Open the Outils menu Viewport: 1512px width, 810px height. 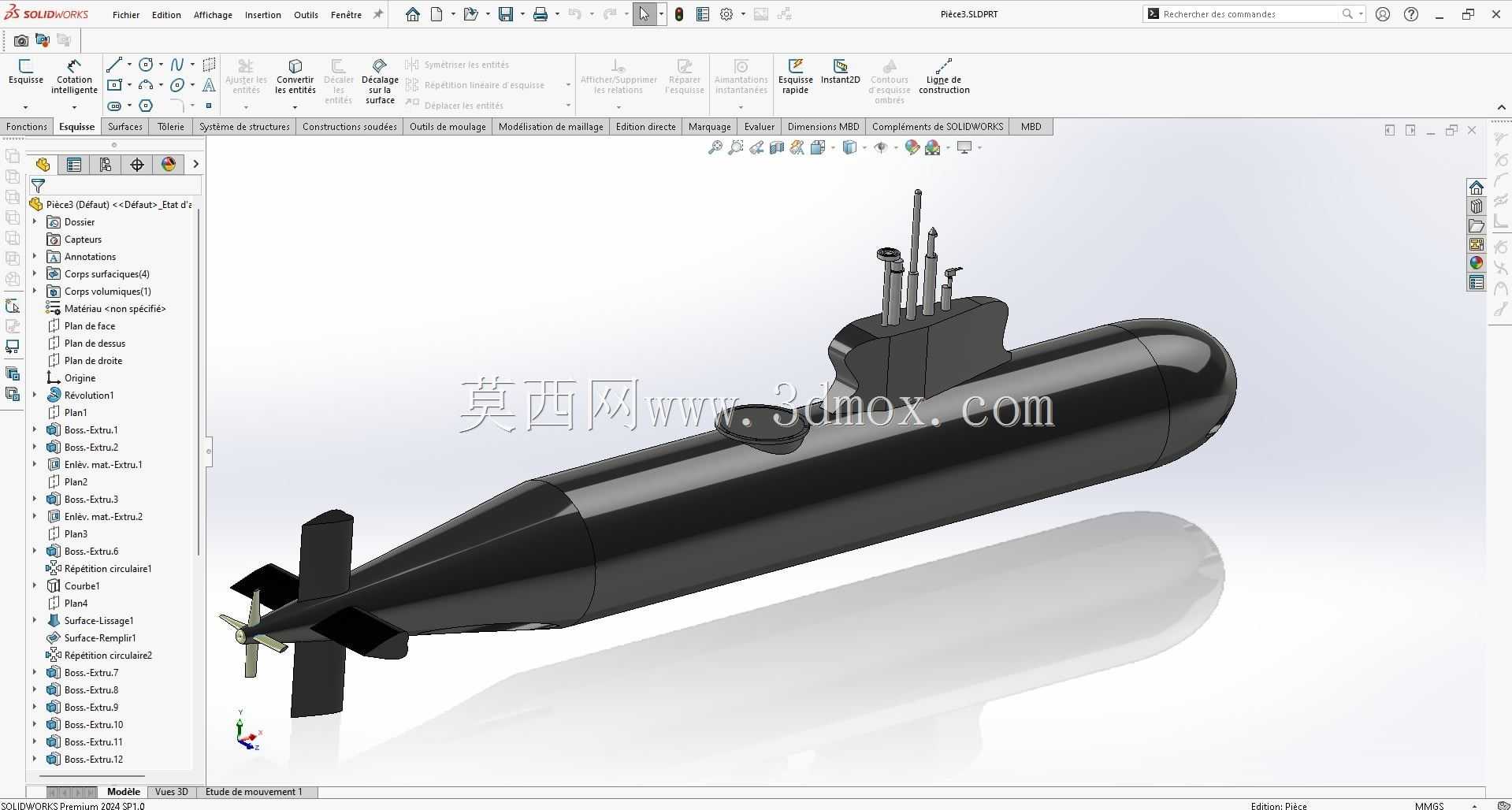pos(306,14)
